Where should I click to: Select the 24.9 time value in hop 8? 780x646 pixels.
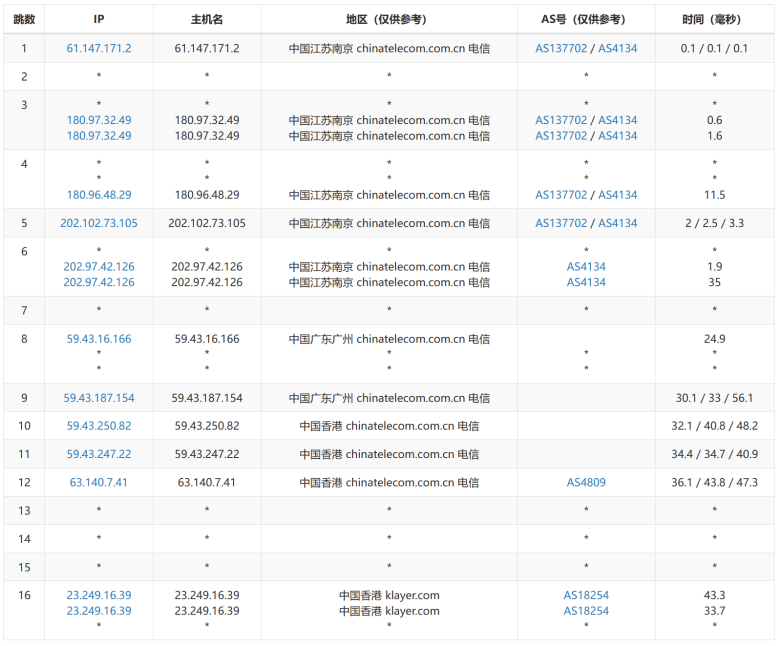click(x=714, y=339)
